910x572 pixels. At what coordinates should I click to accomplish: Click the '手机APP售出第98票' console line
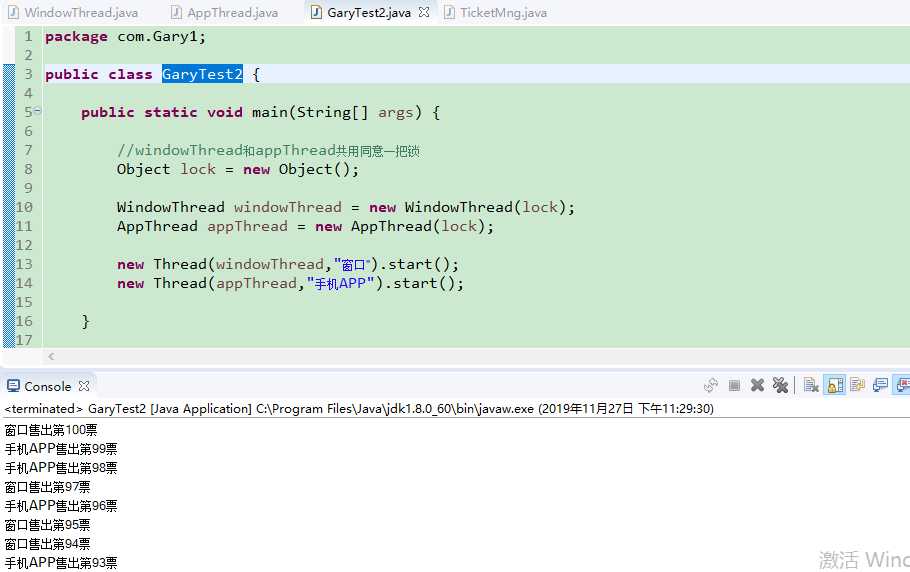61,468
